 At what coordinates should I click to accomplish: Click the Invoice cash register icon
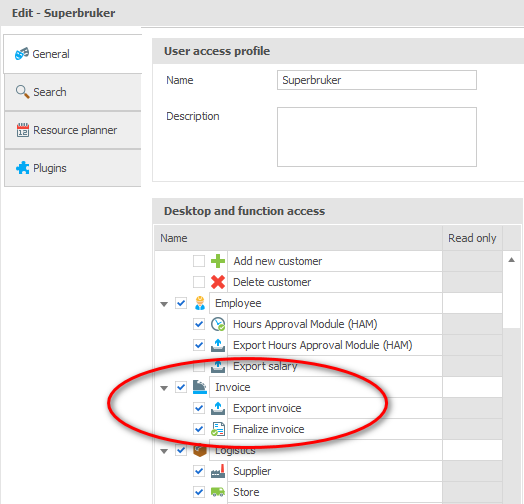[200, 387]
